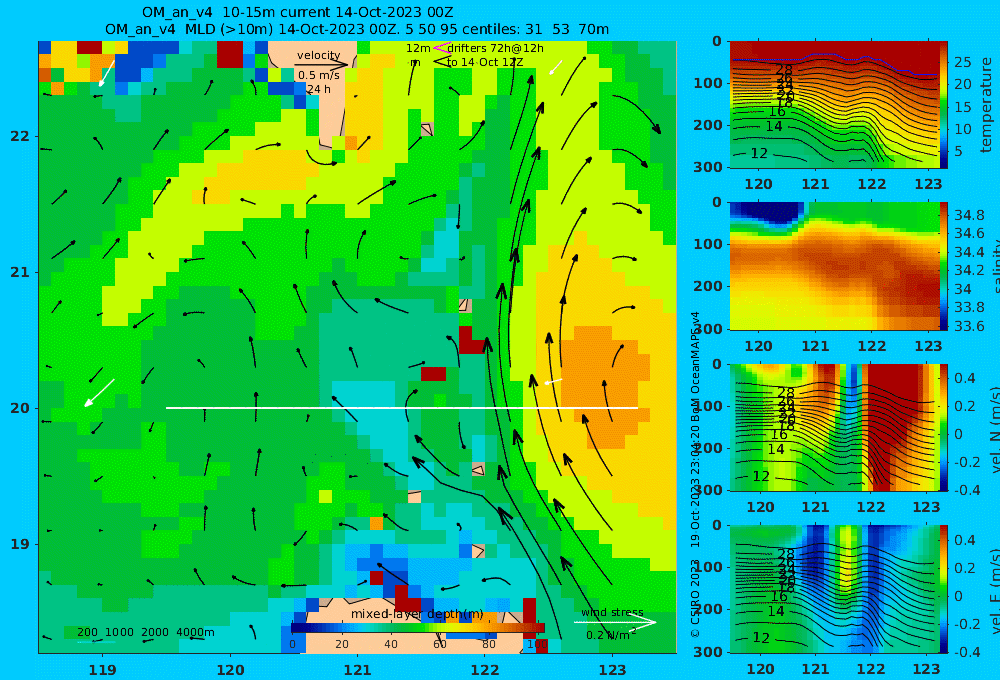The height and width of the screenshot is (680, 1000).
Task: Click the '33.6' tick on salinity color bar
Action: pyautogui.click(x=969, y=326)
